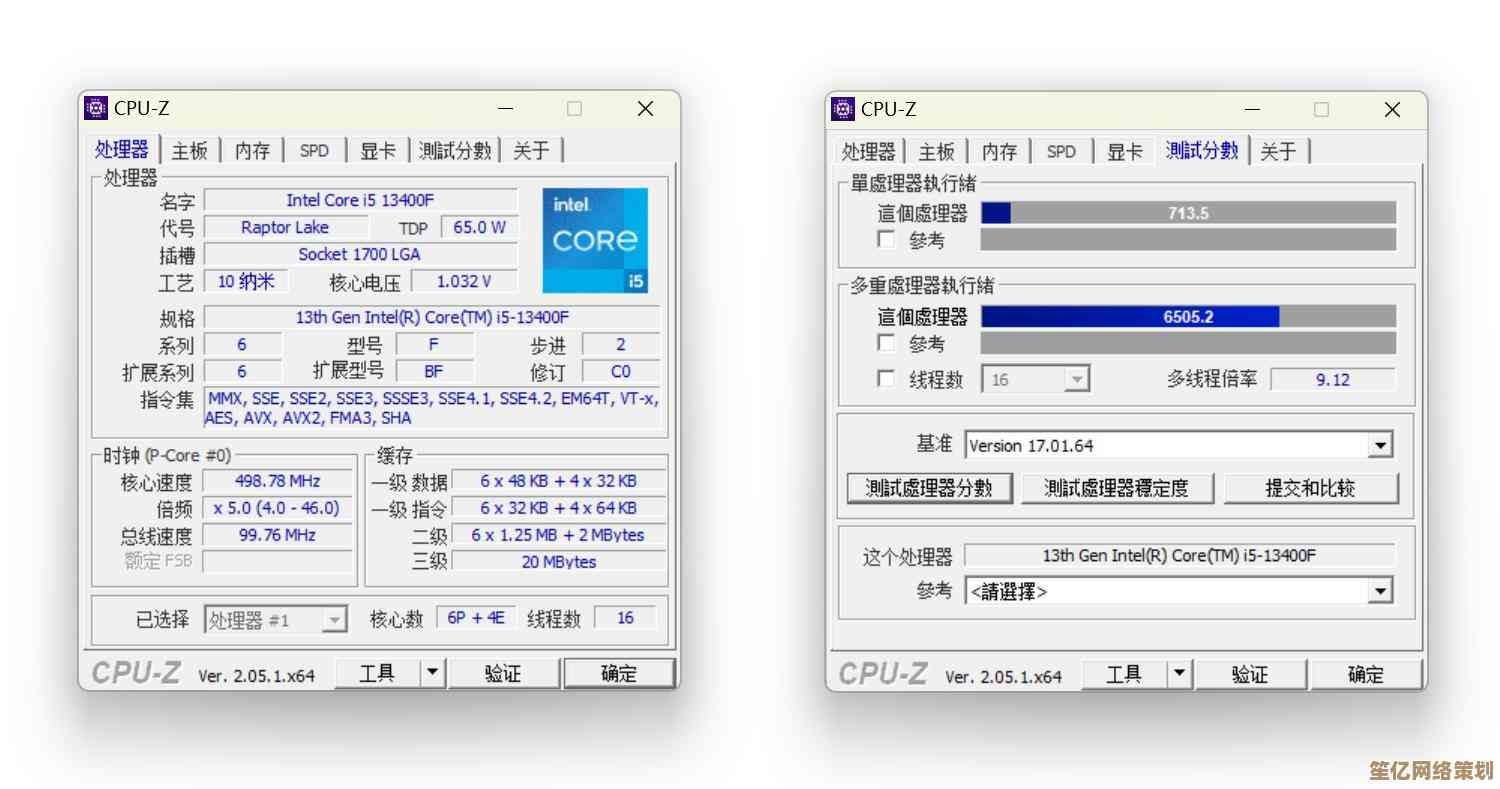Click the CPU-Z logo at the bottom of the left window
Image resolution: width=1500 pixels, height=789 pixels.
pyautogui.click(x=136, y=674)
